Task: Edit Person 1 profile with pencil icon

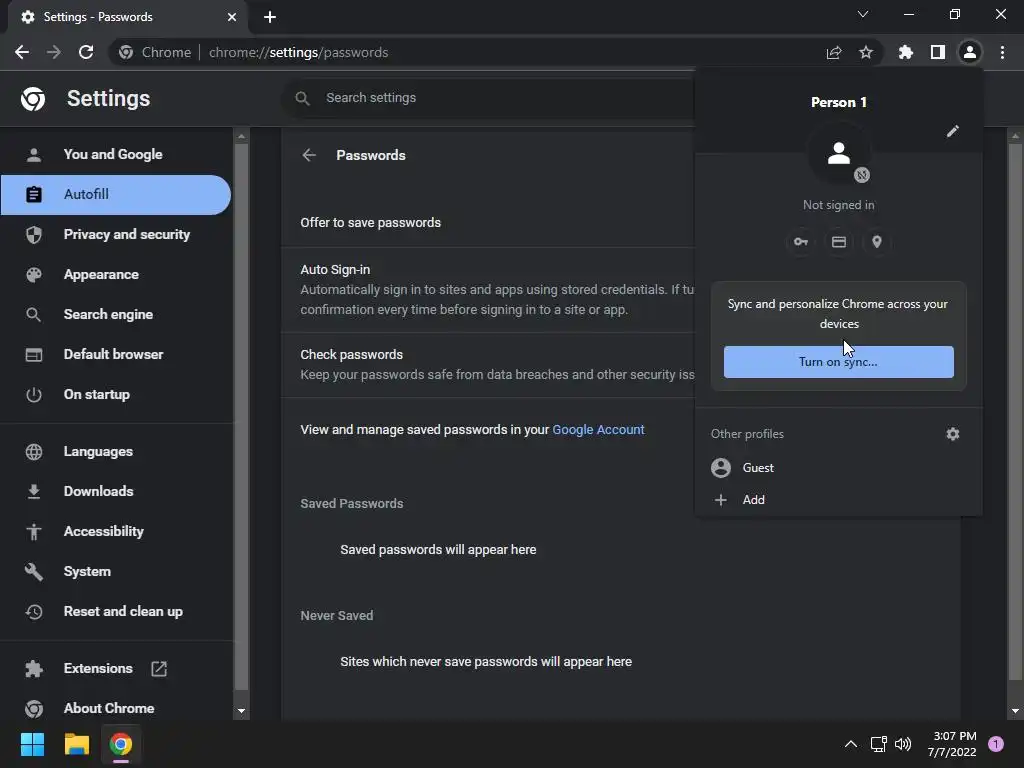Action: point(953,131)
